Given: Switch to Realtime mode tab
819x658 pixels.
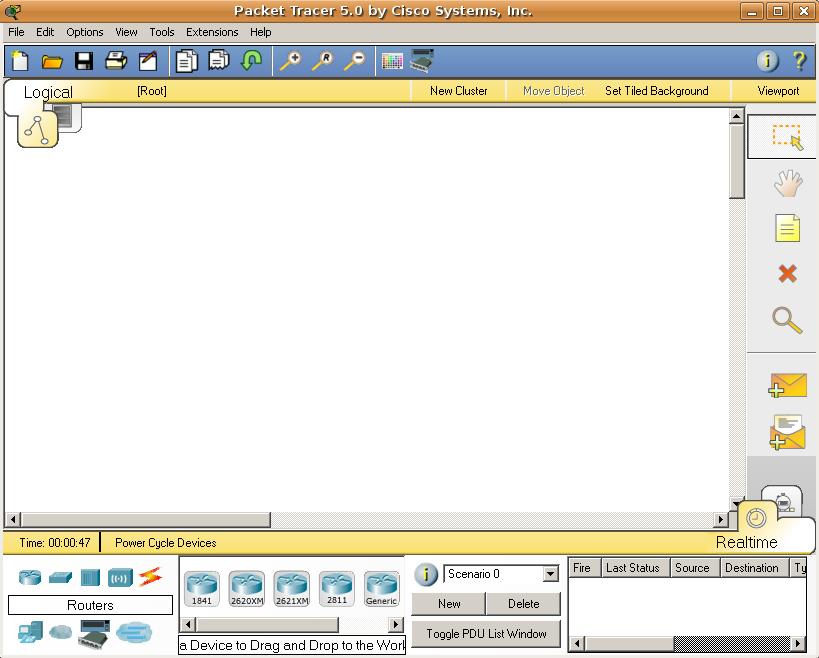Looking at the screenshot, I should coord(746,542).
